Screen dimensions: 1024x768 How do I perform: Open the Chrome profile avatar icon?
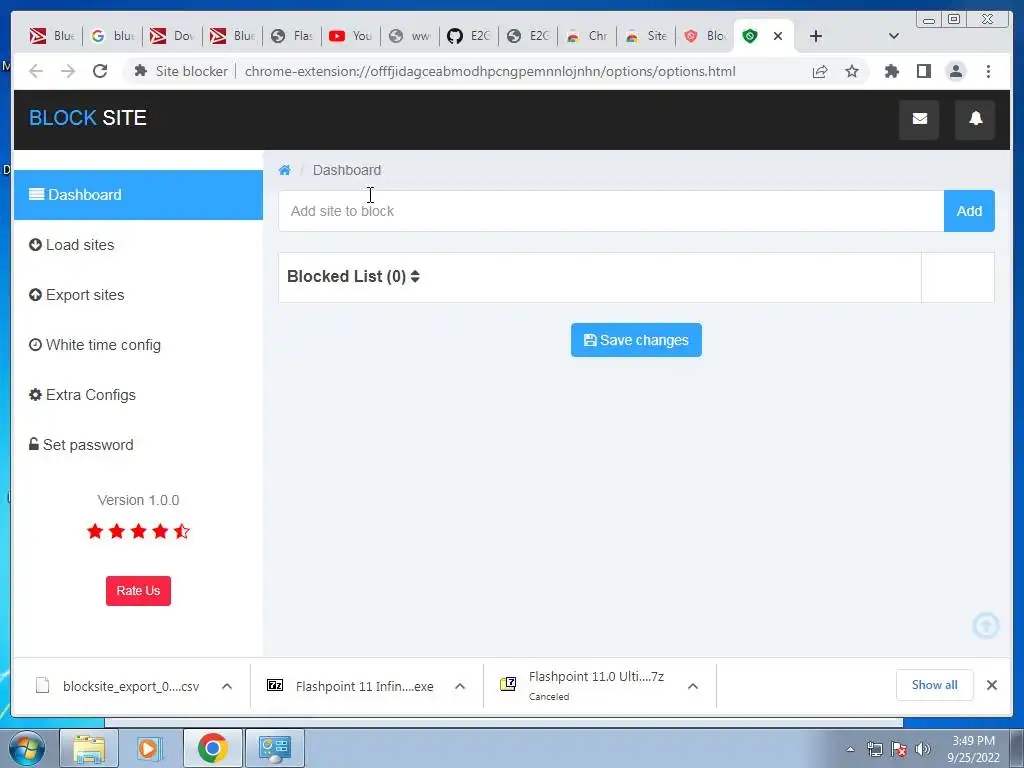[x=955, y=71]
